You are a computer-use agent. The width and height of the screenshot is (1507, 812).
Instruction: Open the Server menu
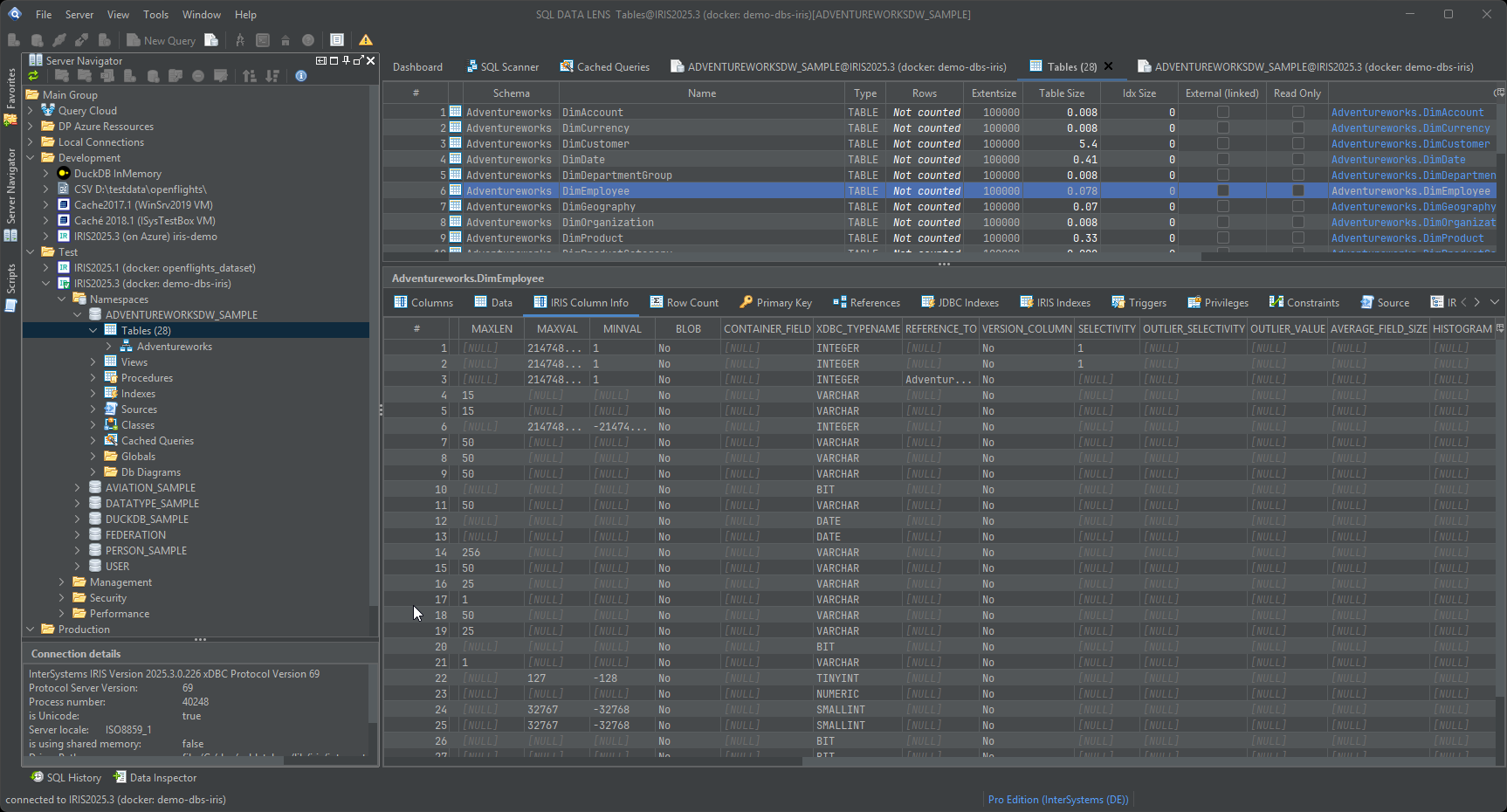point(79,14)
